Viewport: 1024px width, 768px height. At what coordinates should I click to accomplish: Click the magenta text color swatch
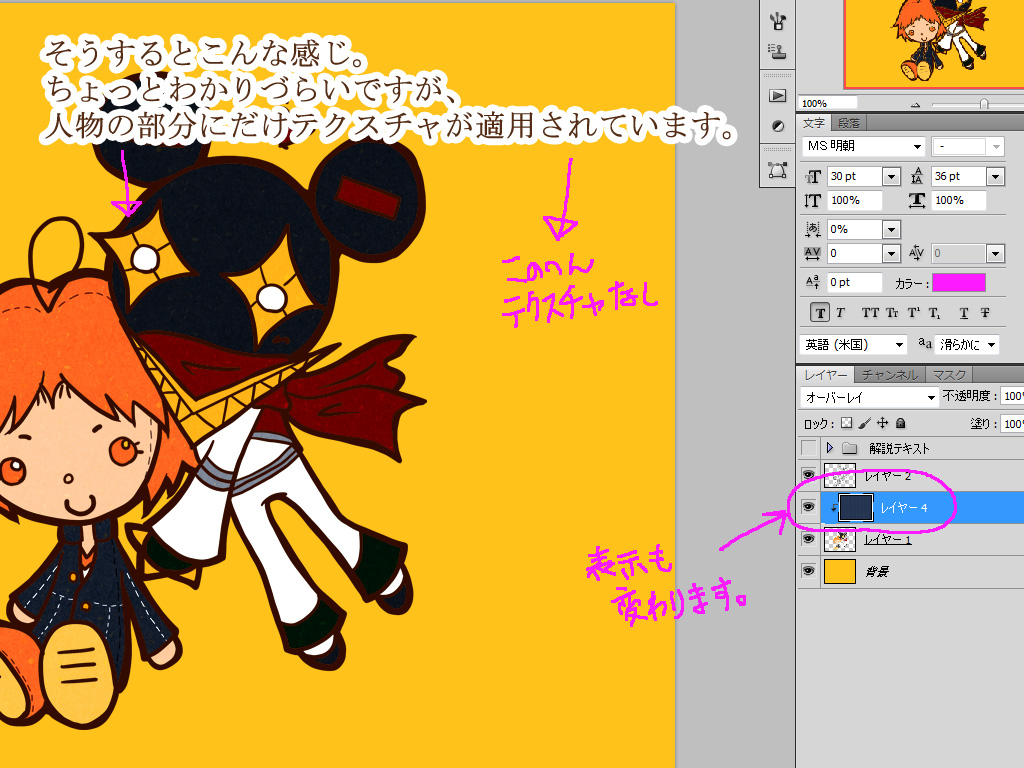coord(958,283)
